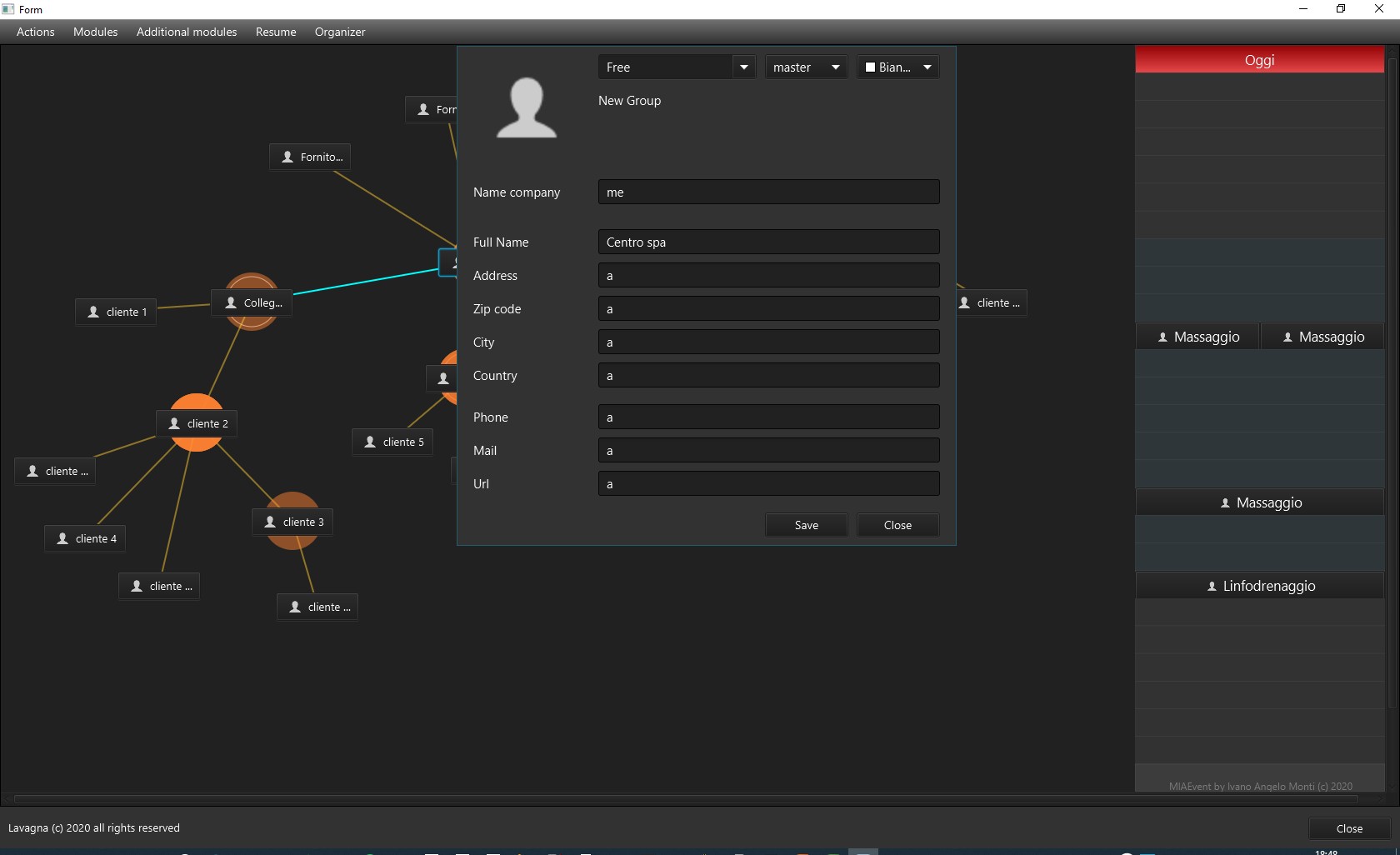Click the New Group label
The image size is (1400, 855).
click(x=629, y=101)
